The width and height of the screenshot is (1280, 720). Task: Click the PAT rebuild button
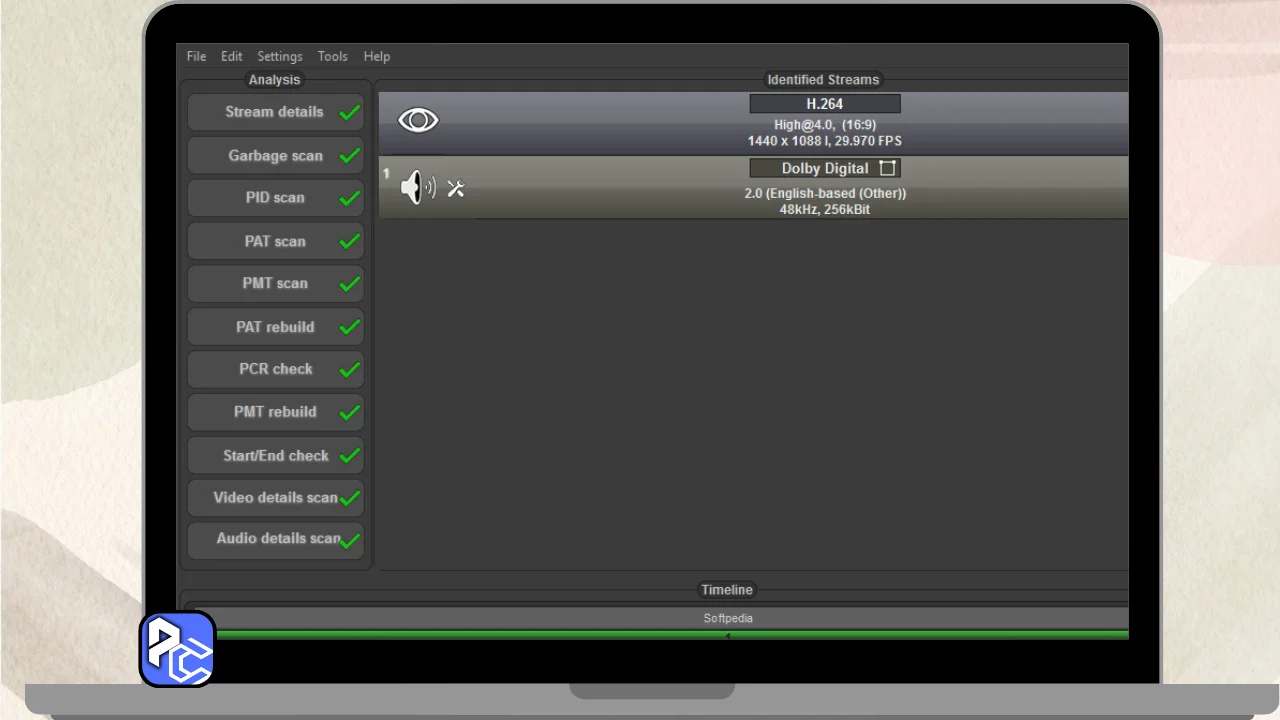(276, 327)
